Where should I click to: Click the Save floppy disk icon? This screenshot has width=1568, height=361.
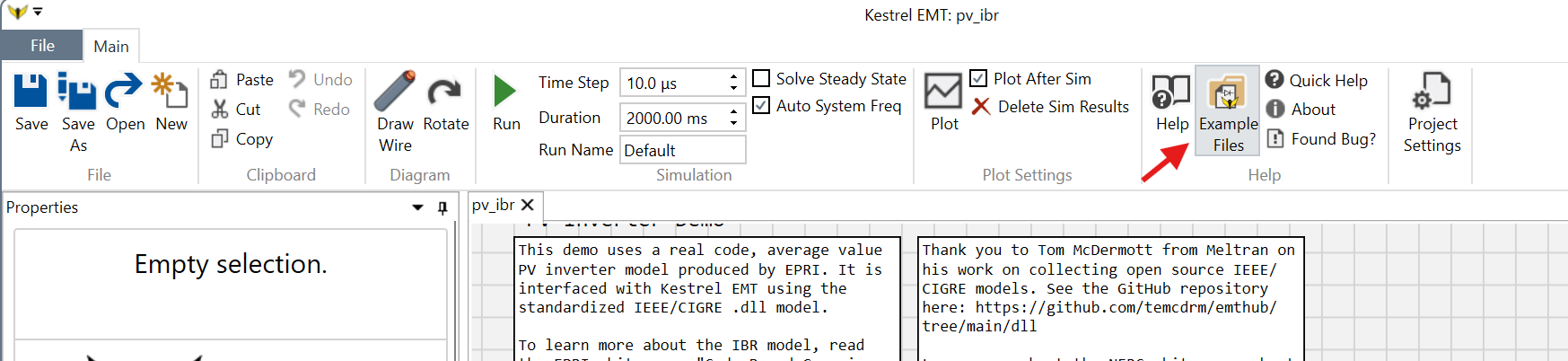tap(31, 91)
